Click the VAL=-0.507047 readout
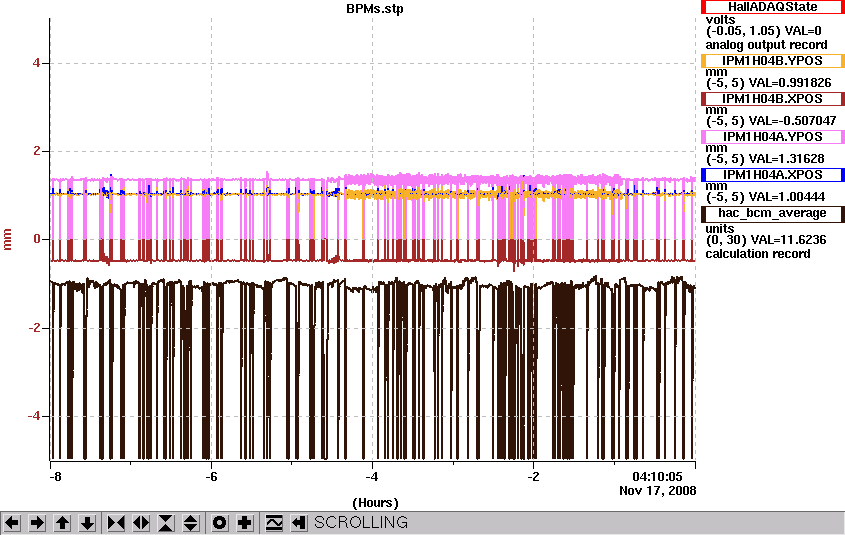 (793, 121)
